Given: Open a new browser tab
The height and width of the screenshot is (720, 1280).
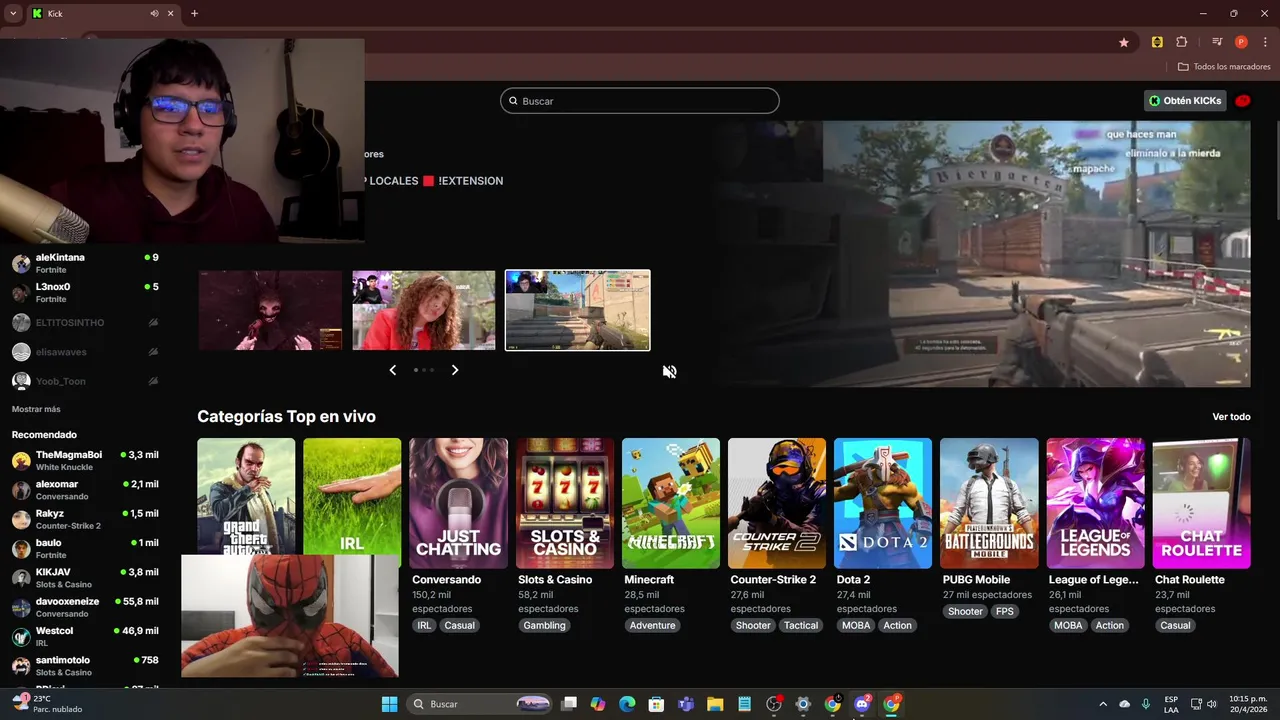Looking at the screenshot, I should (x=194, y=13).
